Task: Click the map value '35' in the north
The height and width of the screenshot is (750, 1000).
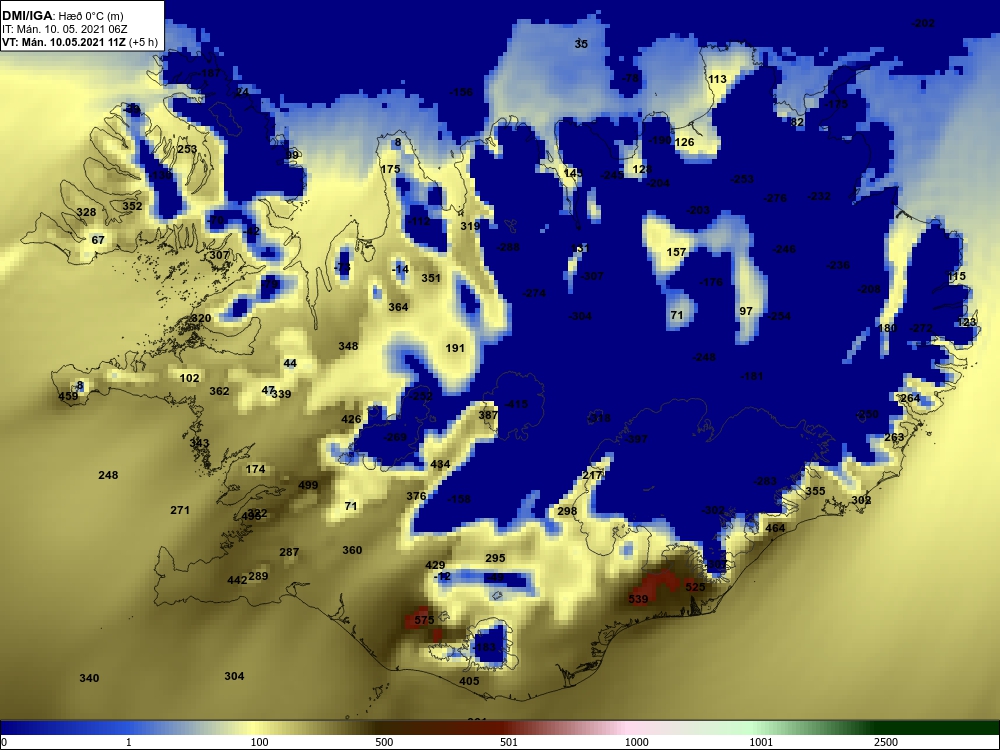Action: [581, 44]
